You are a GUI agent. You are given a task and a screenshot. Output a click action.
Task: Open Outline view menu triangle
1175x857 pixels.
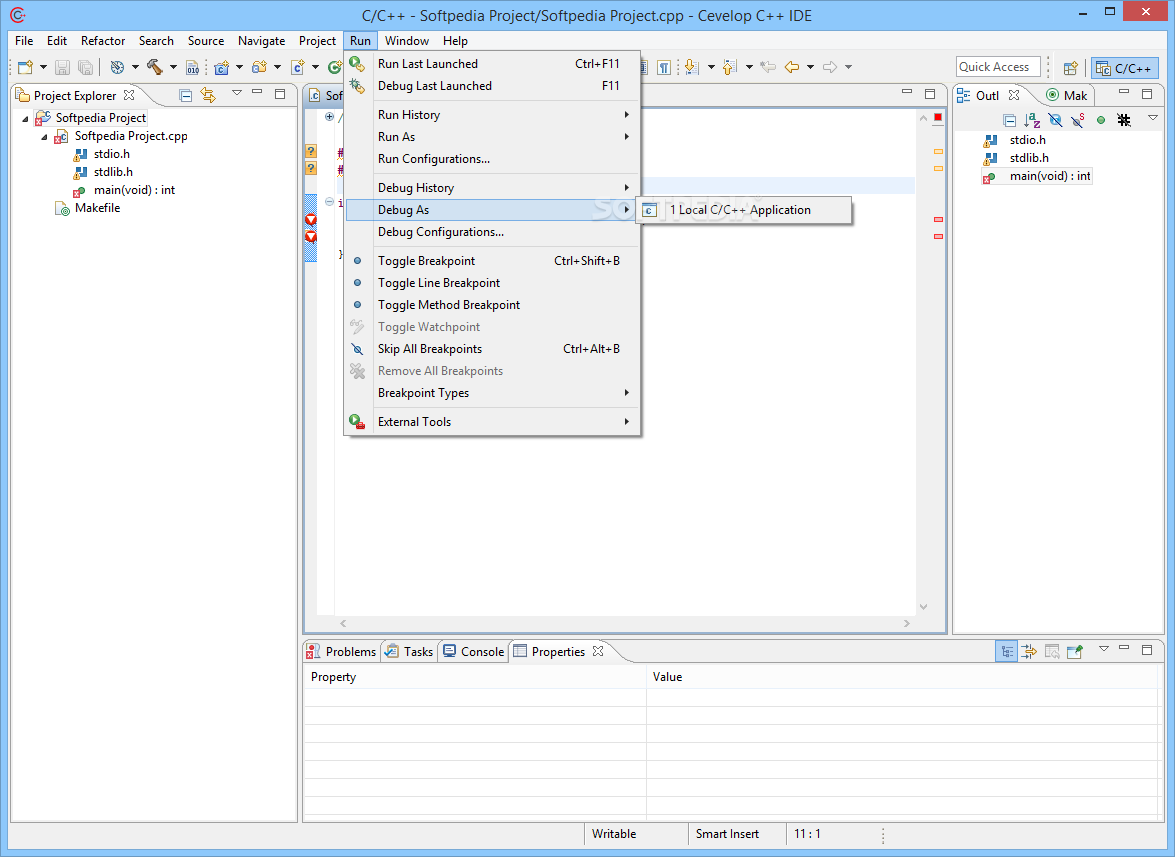click(x=1153, y=118)
